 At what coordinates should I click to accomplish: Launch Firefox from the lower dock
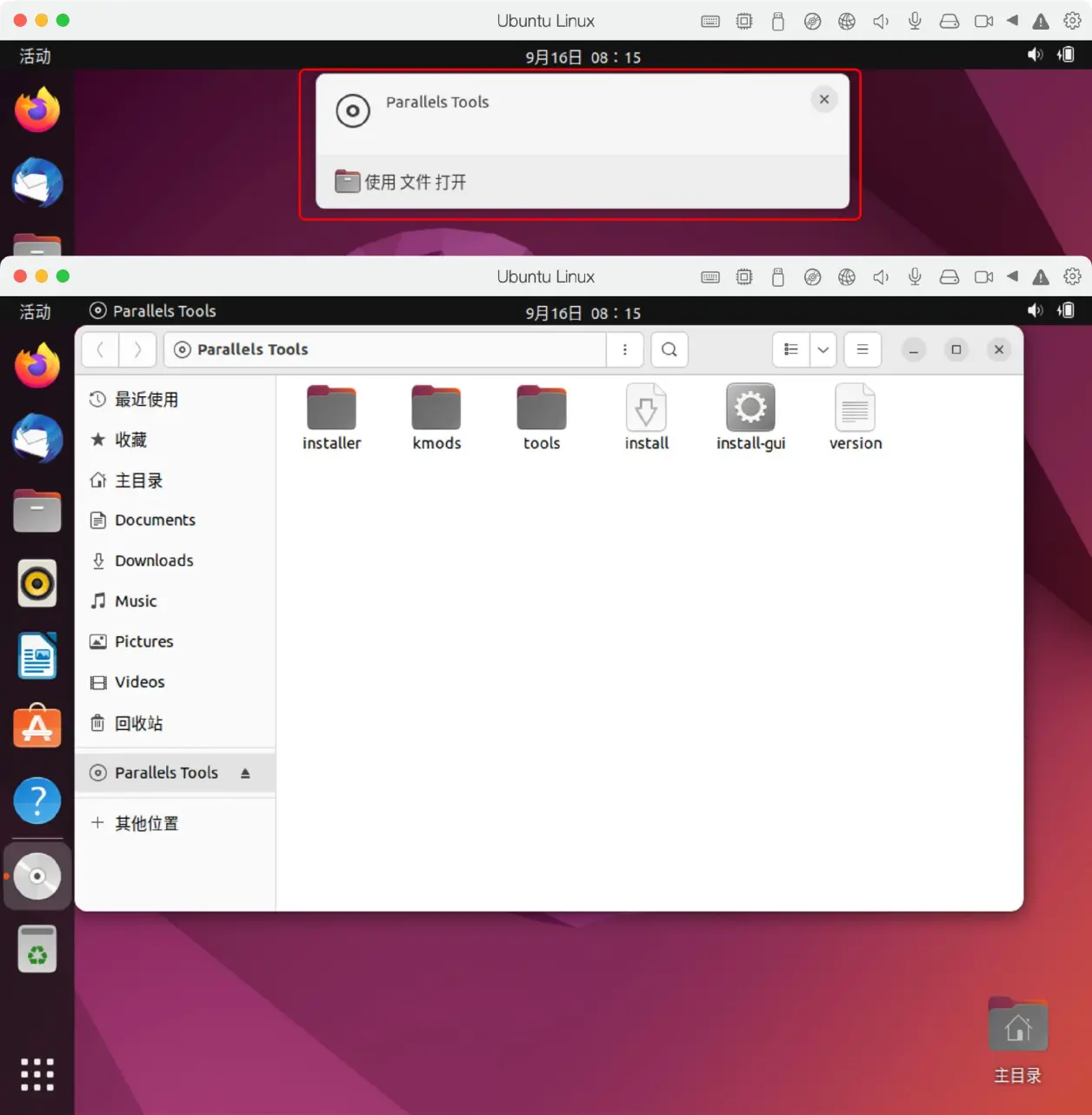point(37,365)
